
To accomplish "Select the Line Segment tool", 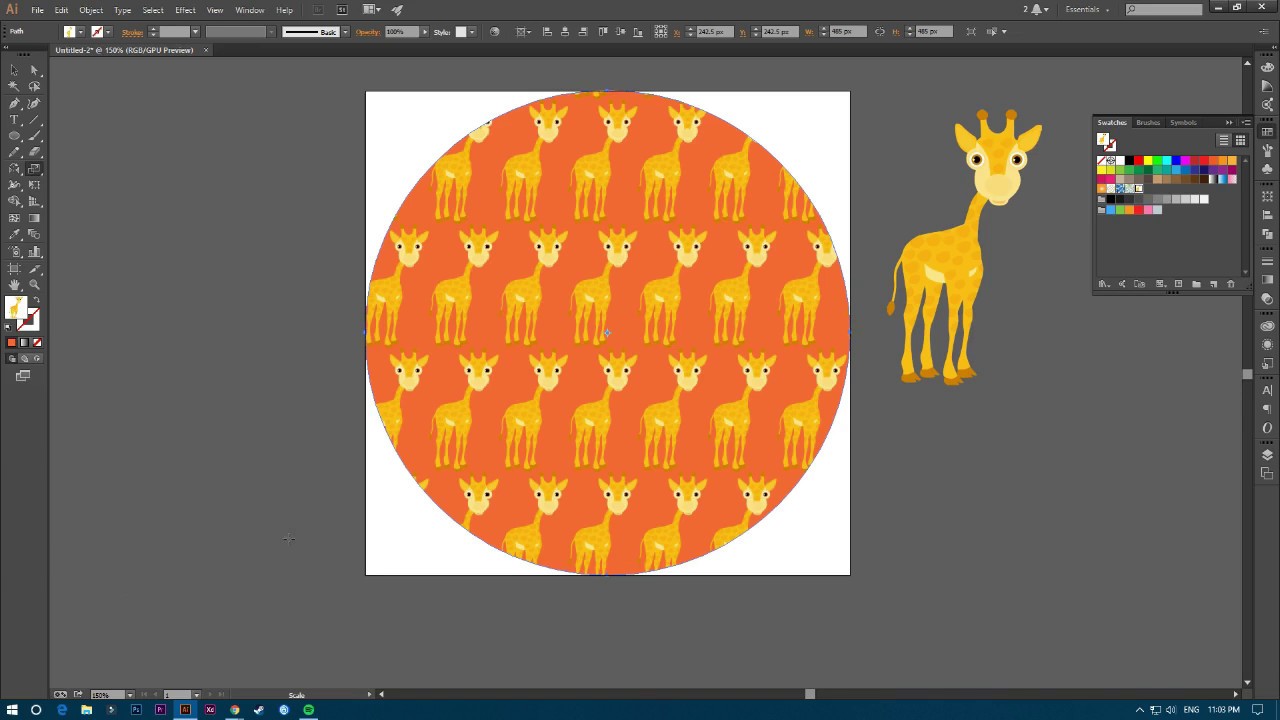I will 34,120.
